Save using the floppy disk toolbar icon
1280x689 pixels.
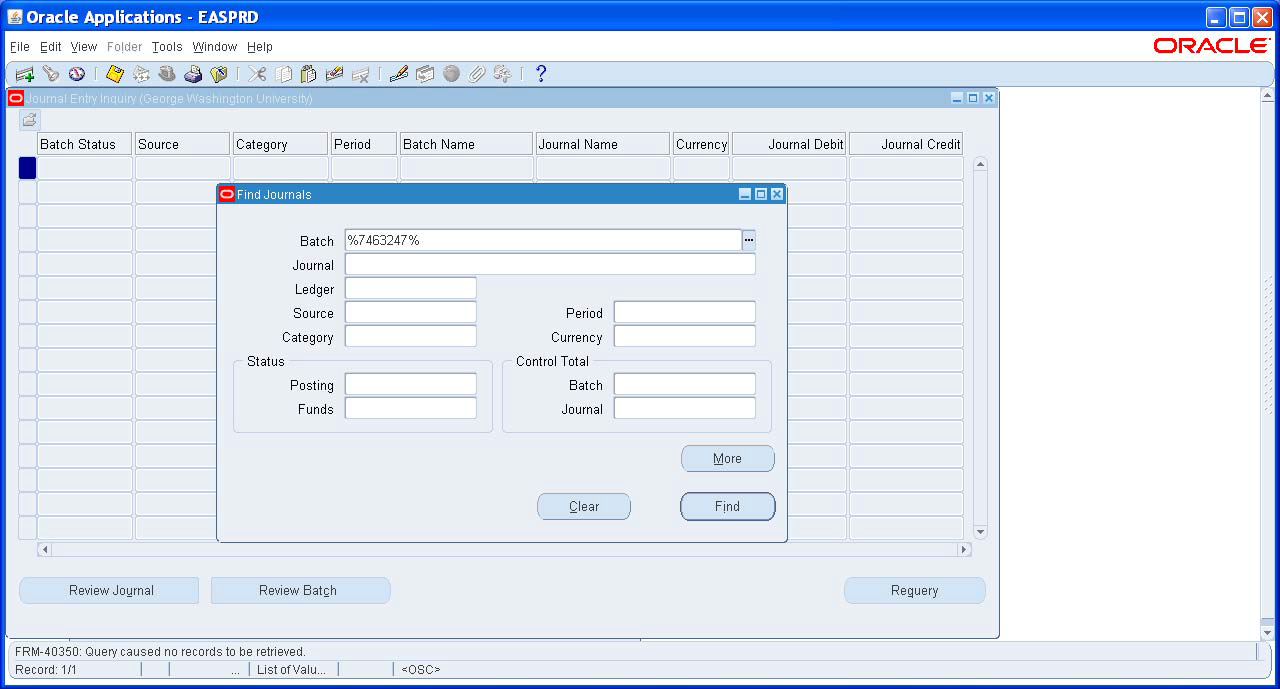113,73
